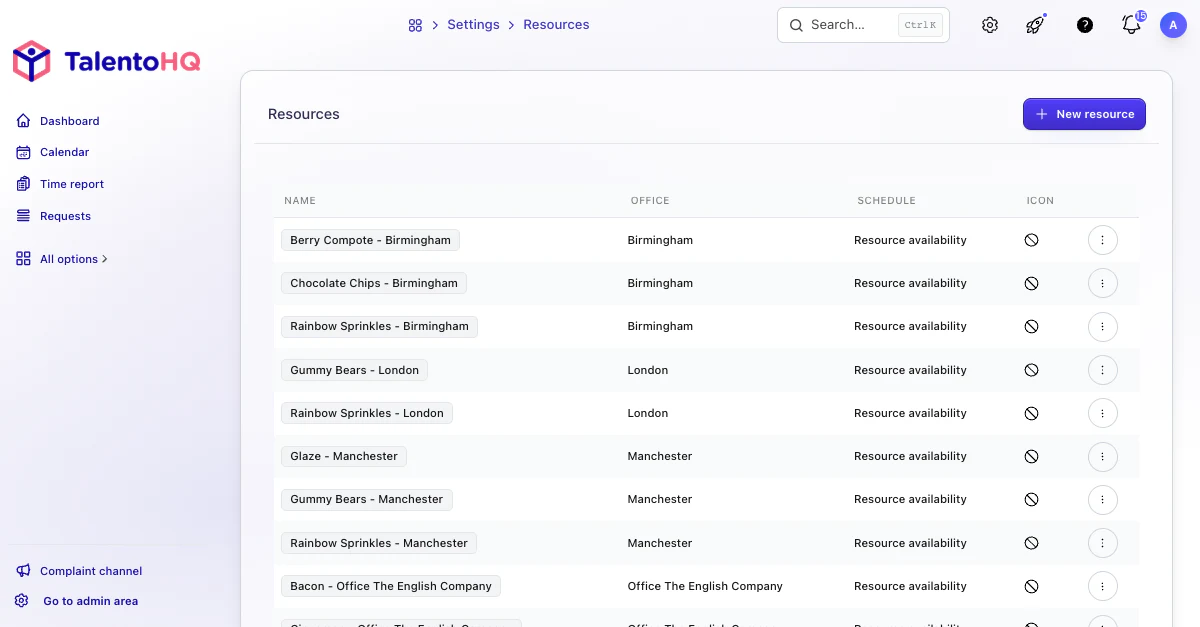Image resolution: width=1200 pixels, height=627 pixels.
Task: Click no-icon symbol for Glaze - Manchester
Action: coord(1031,456)
